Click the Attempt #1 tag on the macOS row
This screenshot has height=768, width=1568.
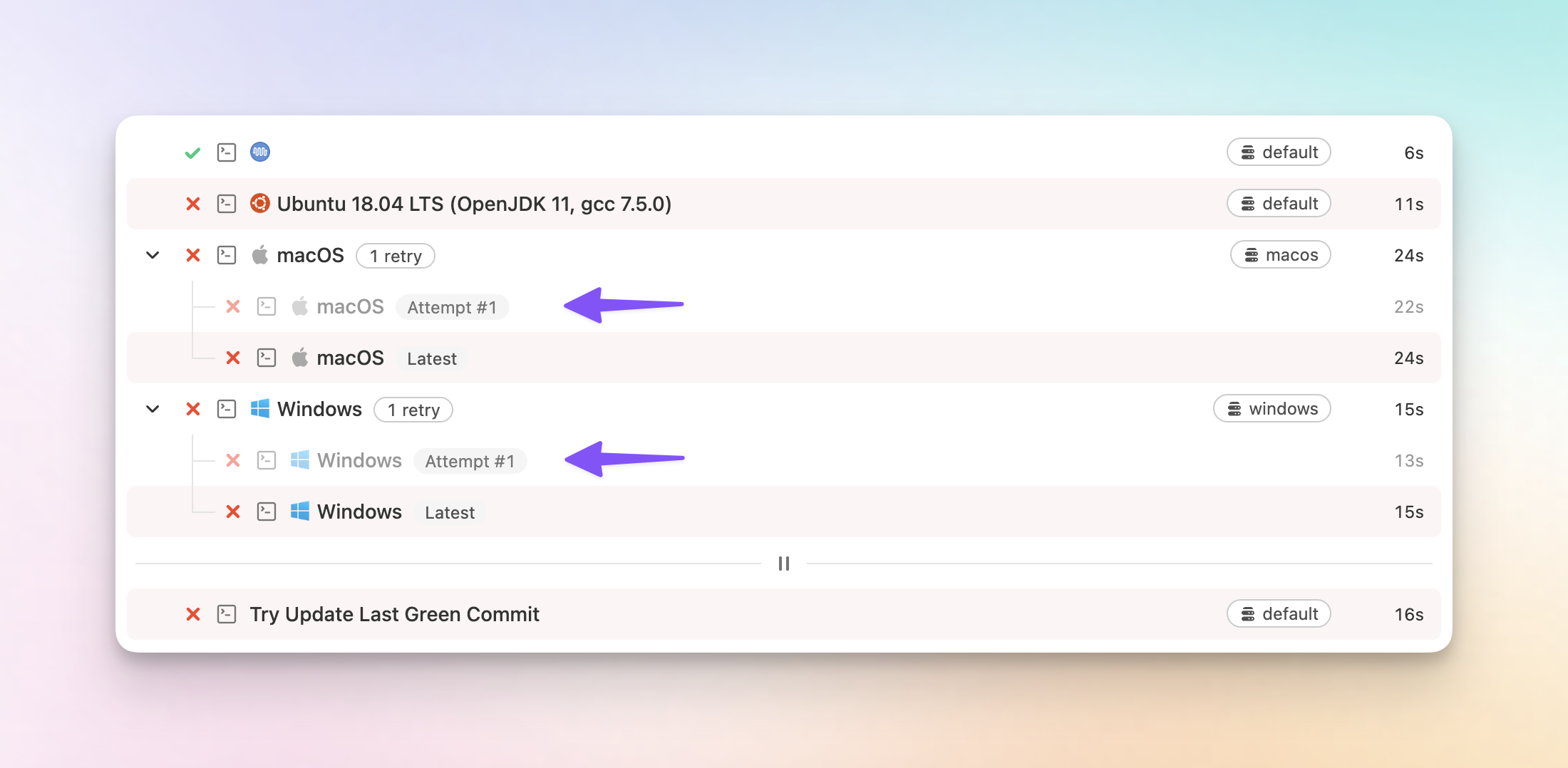coord(452,307)
